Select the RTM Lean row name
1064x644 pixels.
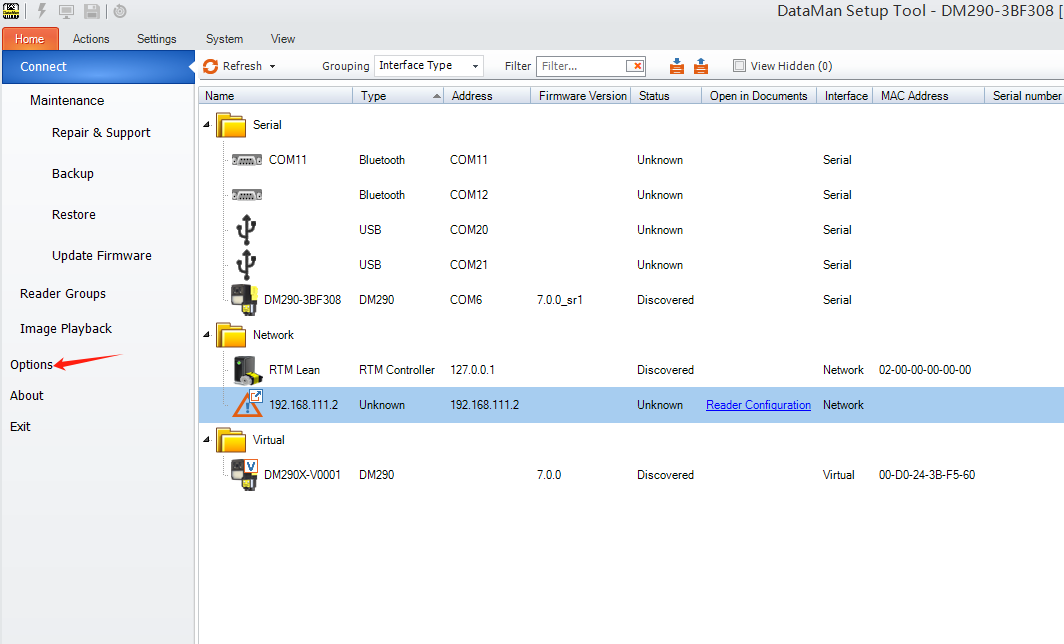coord(294,370)
